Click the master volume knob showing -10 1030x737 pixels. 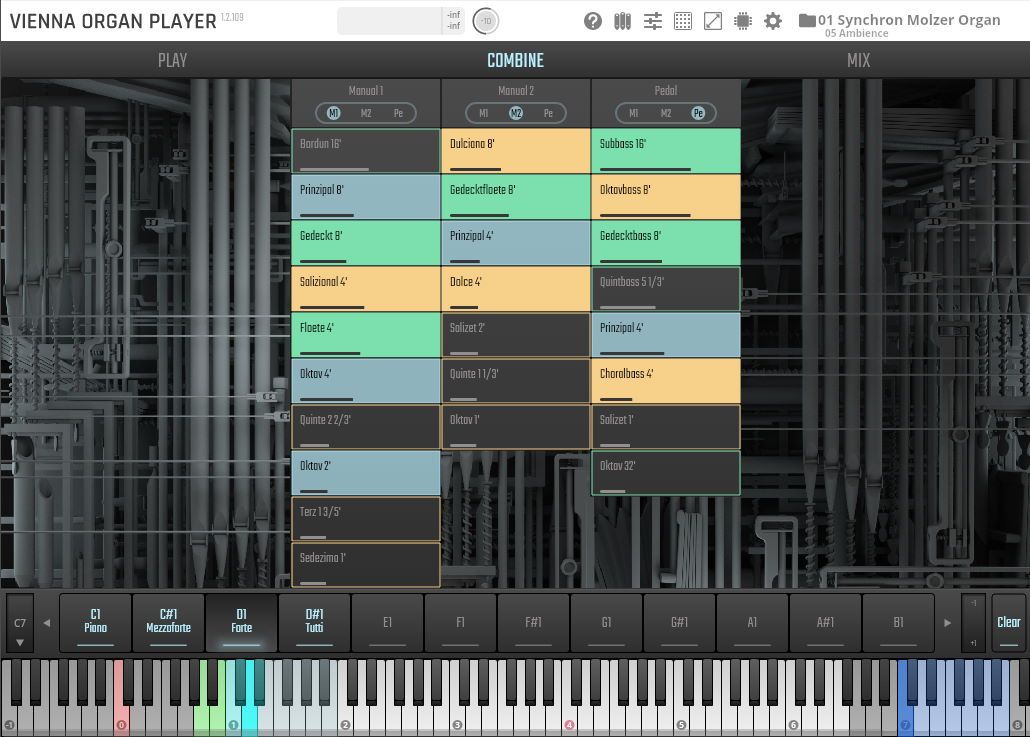click(x=486, y=21)
